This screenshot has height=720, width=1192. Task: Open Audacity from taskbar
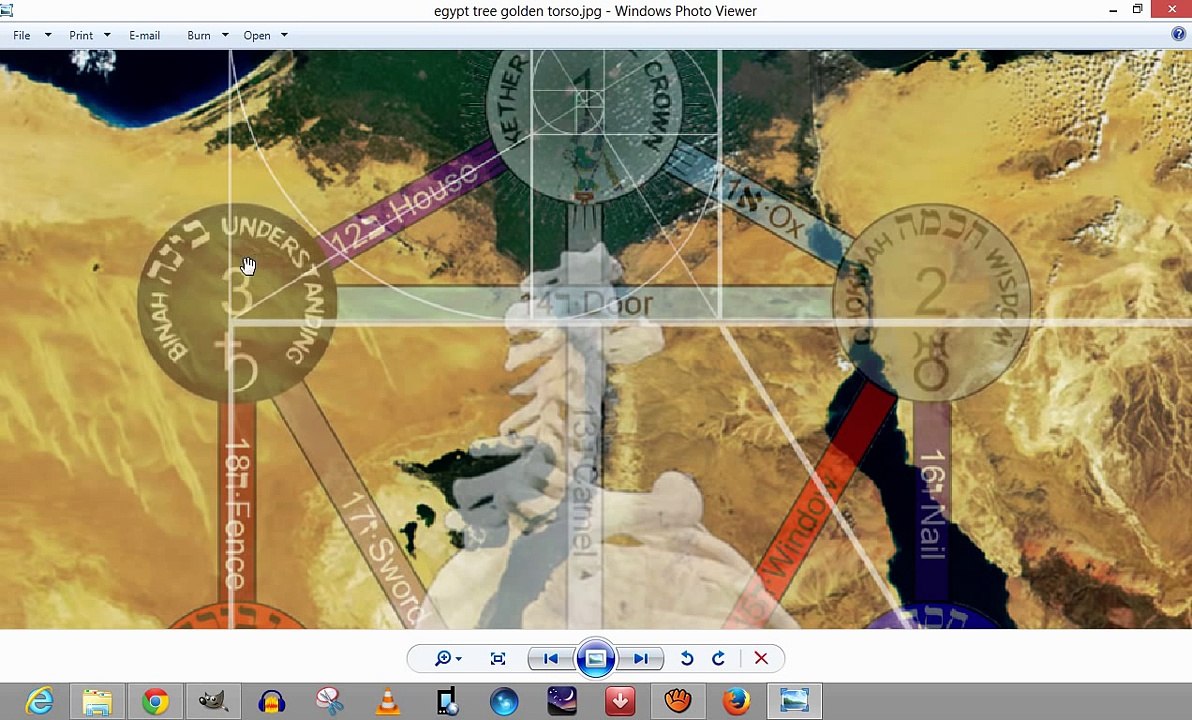tap(271, 701)
